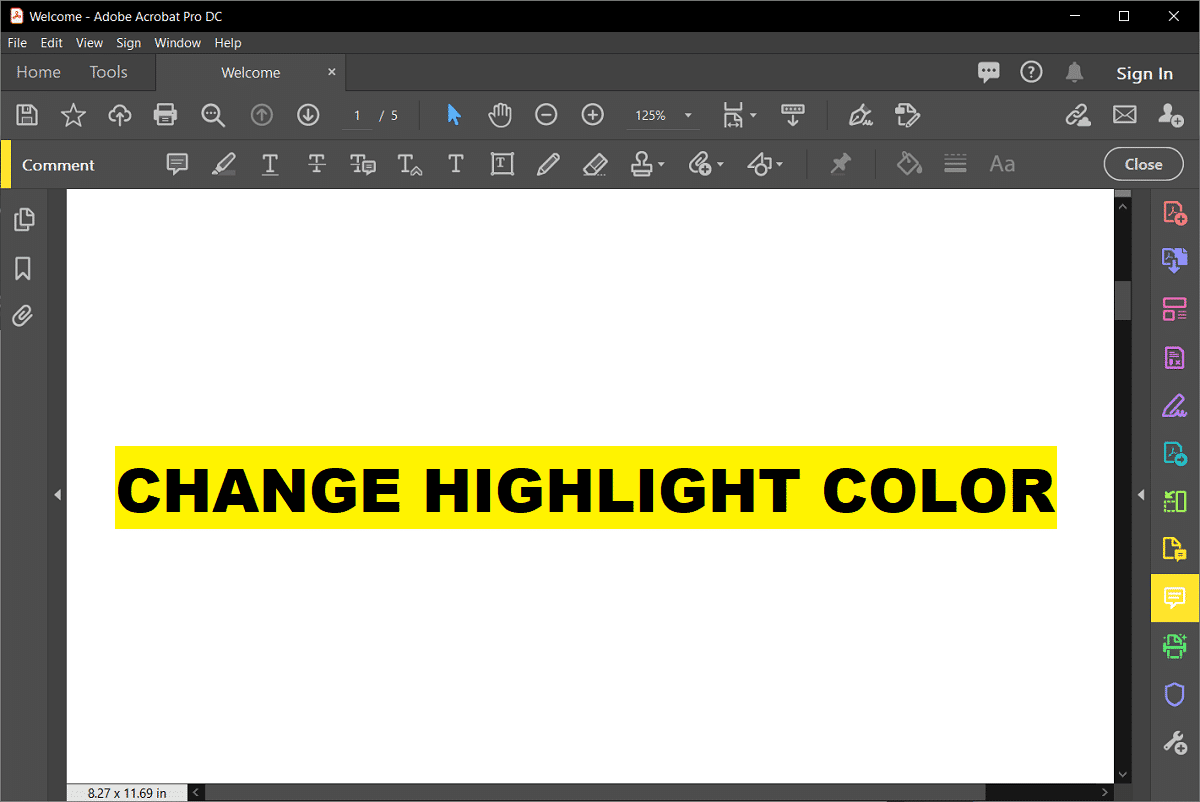The width and height of the screenshot is (1200, 802).
Task: Open the Sign menu
Action: 128,42
